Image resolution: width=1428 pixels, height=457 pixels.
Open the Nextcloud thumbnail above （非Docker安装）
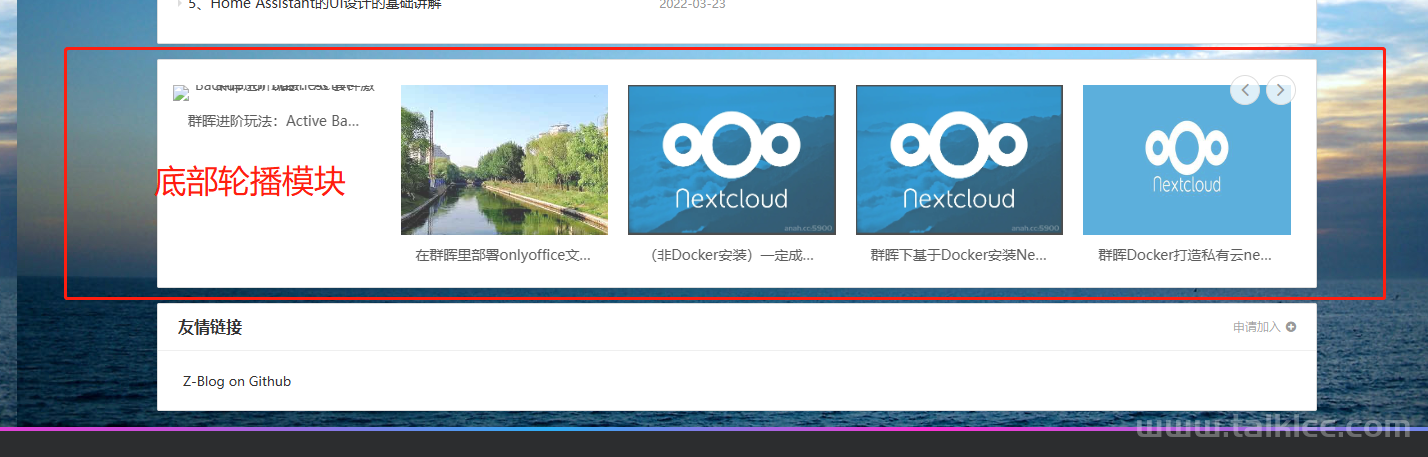pyautogui.click(x=732, y=160)
